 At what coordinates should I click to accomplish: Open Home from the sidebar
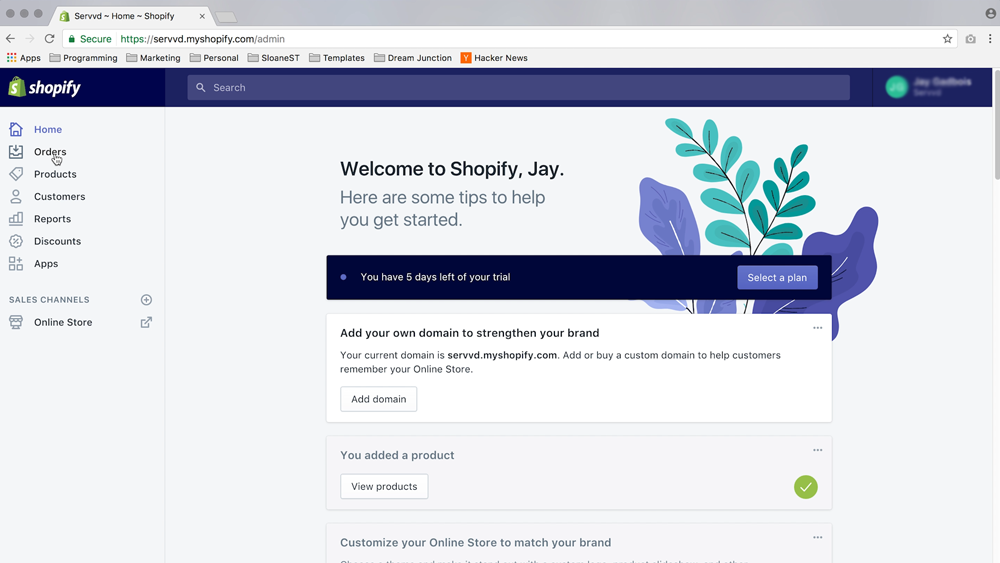[x=48, y=129]
